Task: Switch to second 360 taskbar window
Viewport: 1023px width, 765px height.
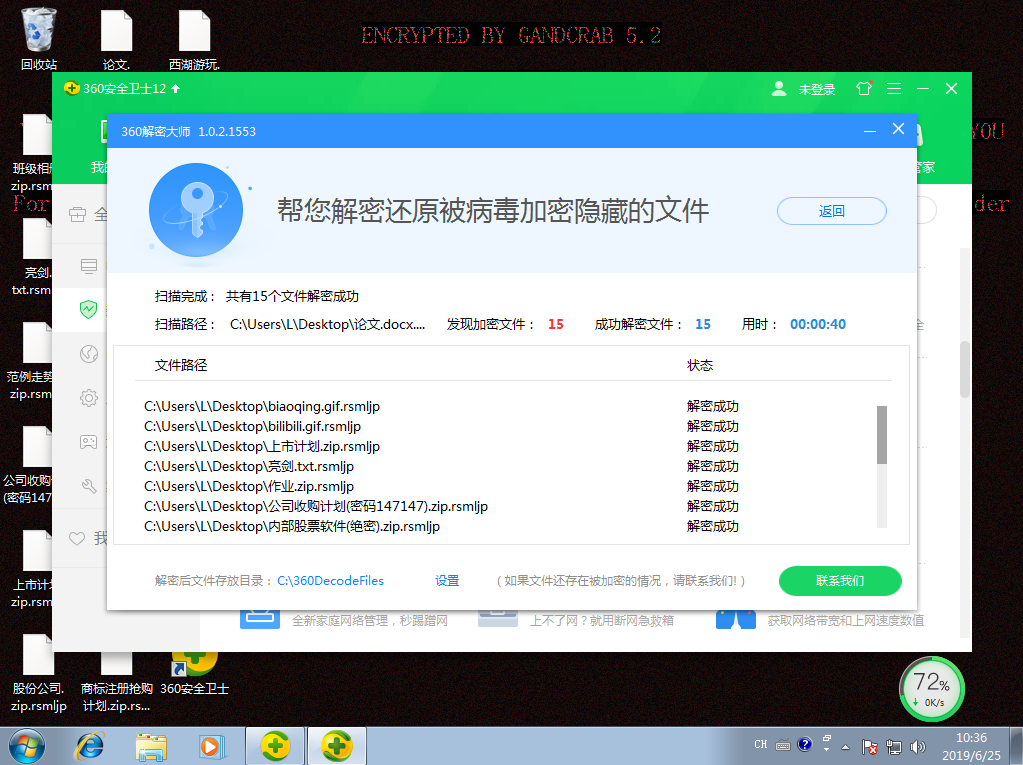Action: [336, 746]
